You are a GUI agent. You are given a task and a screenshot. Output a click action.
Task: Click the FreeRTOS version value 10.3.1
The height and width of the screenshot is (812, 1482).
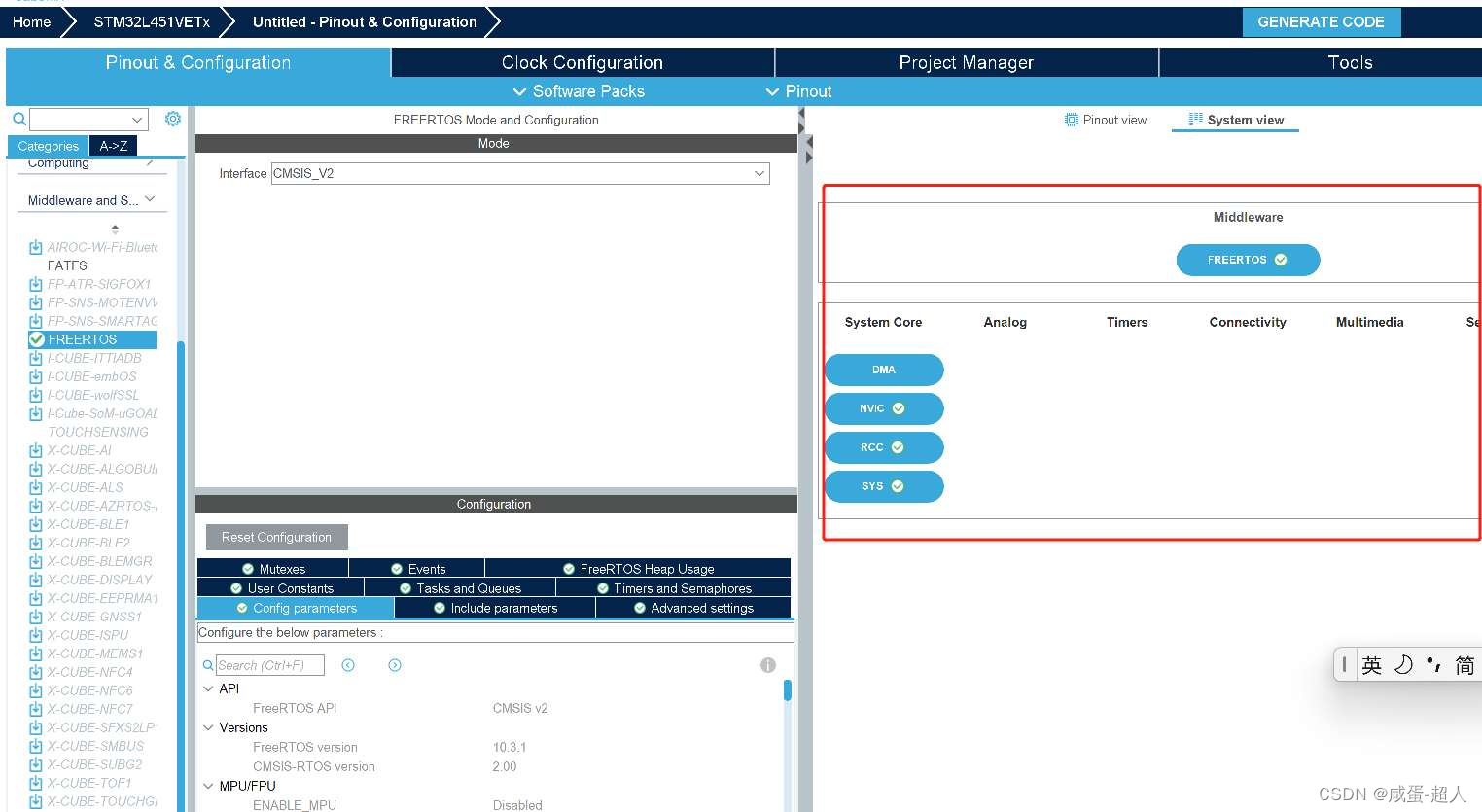pyautogui.click(x=510, y=747)
